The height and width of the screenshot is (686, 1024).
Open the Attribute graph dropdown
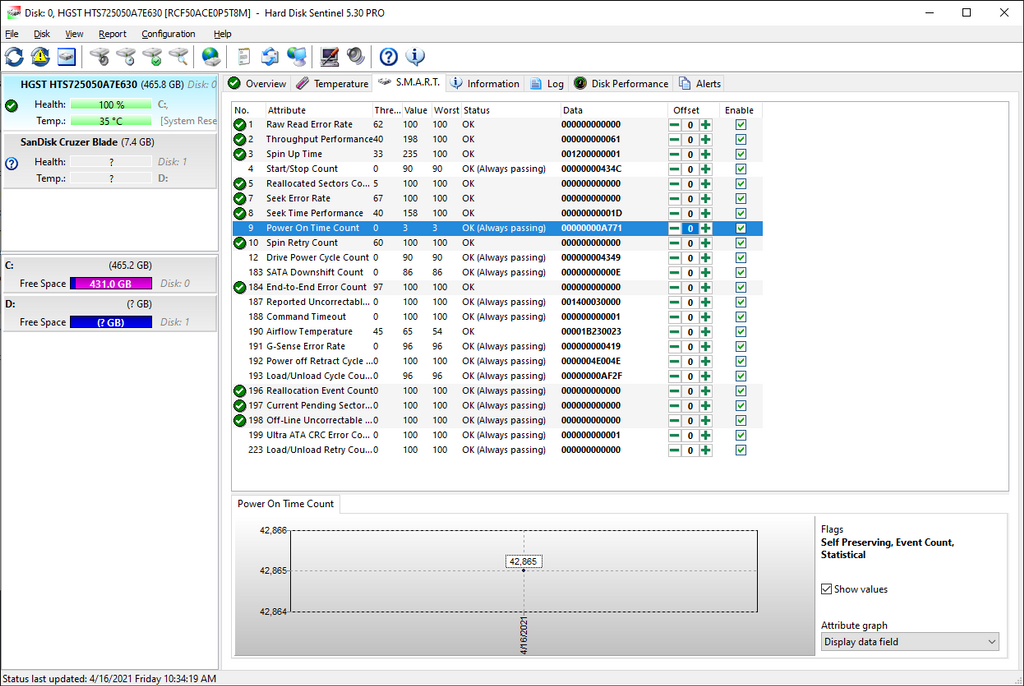click(x=910, y=642)
